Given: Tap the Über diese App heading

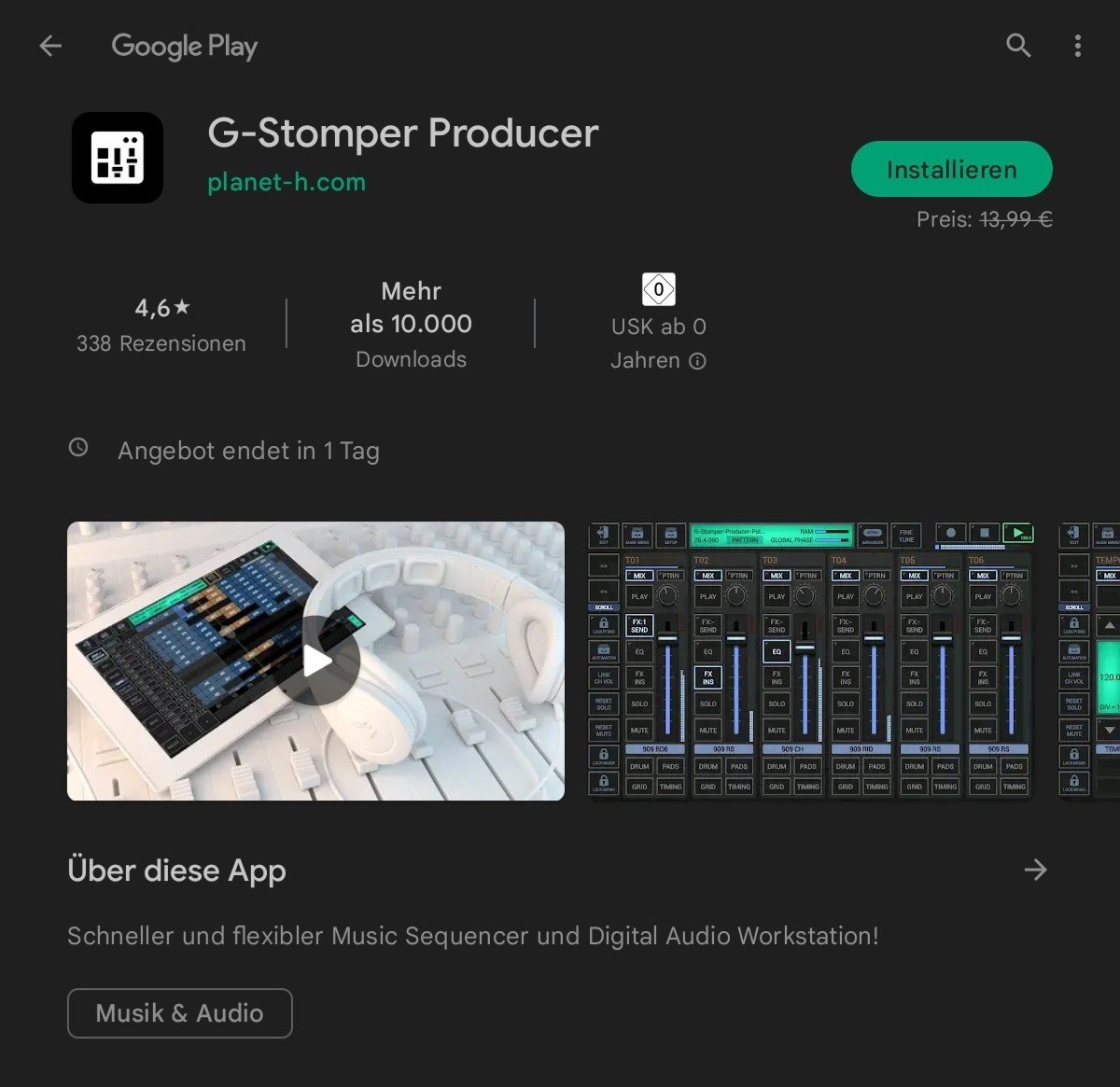Looking at the screenshot, I should click(177, 870).
